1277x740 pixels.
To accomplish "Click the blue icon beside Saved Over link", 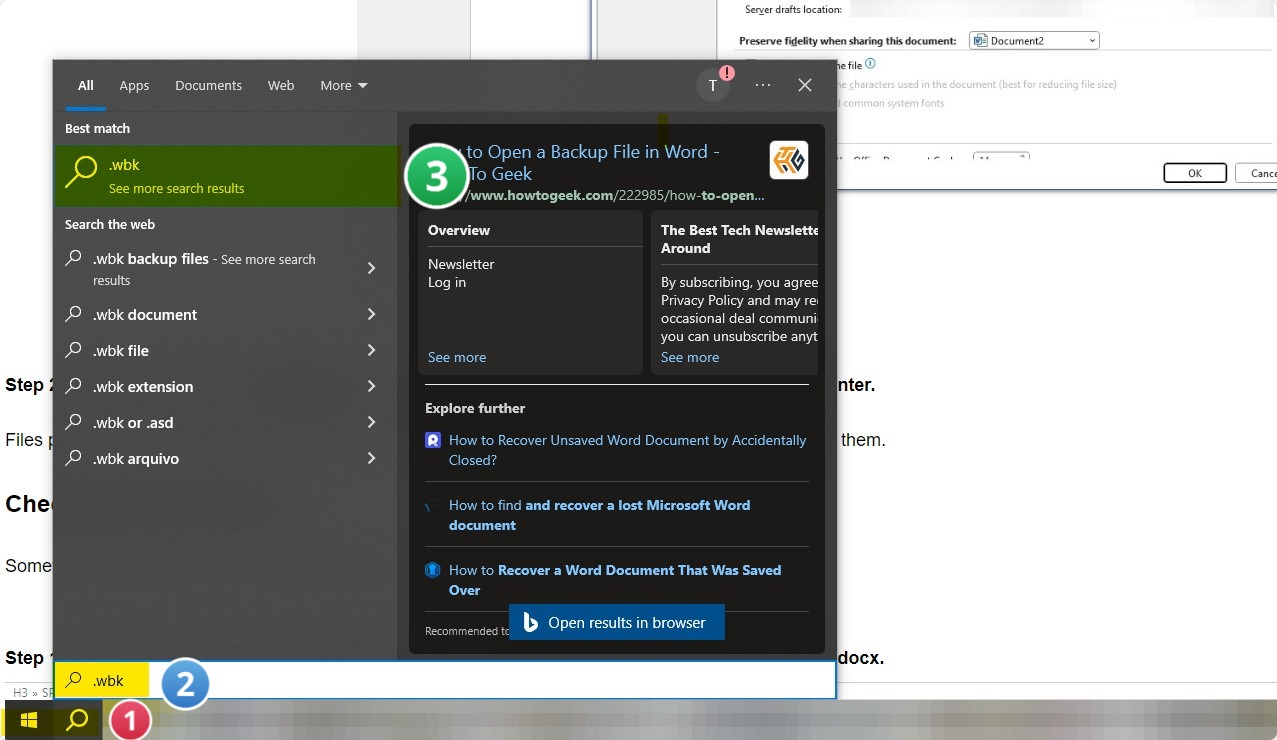I will (433, 570).
